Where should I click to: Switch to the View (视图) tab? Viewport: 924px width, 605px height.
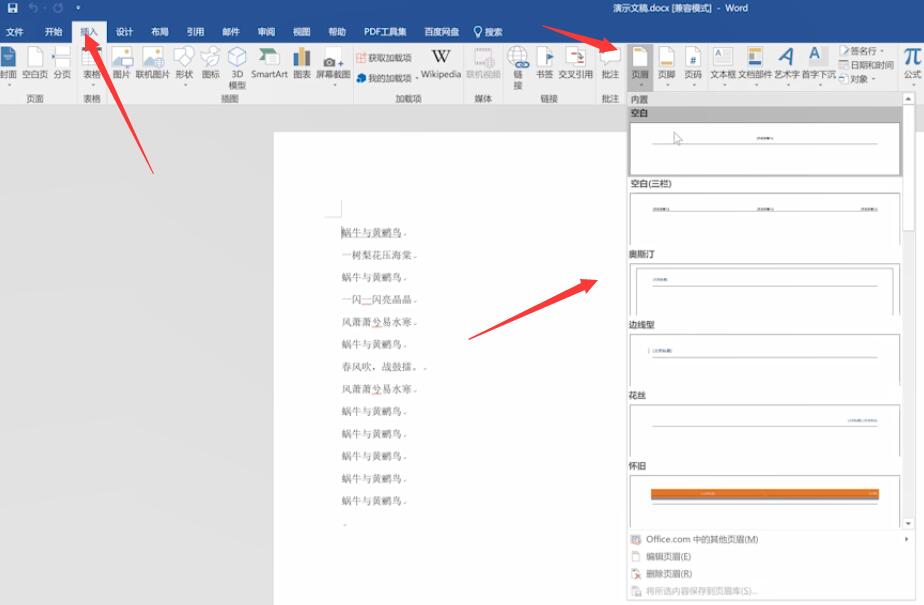pyautogui.click(x=301, y=32)
